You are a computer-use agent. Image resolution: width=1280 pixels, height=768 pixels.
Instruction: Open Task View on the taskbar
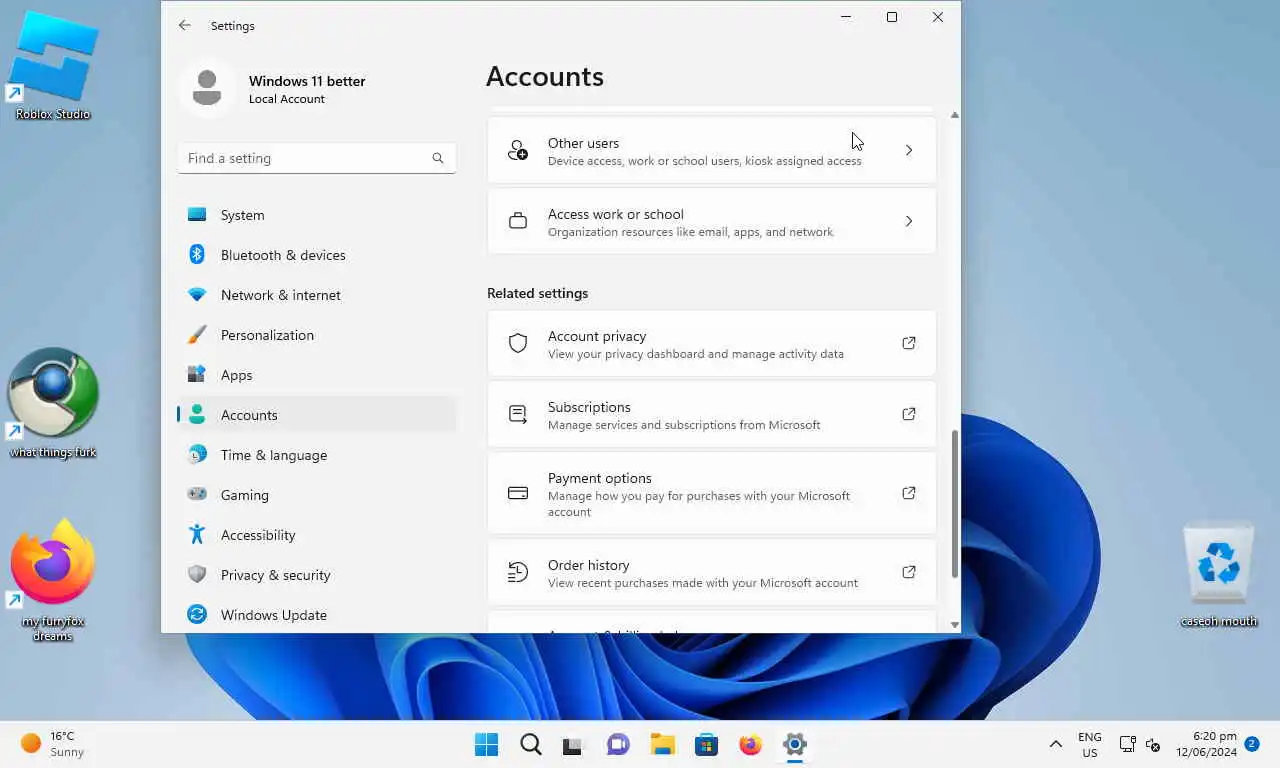pyautogui.click(x=573, y=744)
